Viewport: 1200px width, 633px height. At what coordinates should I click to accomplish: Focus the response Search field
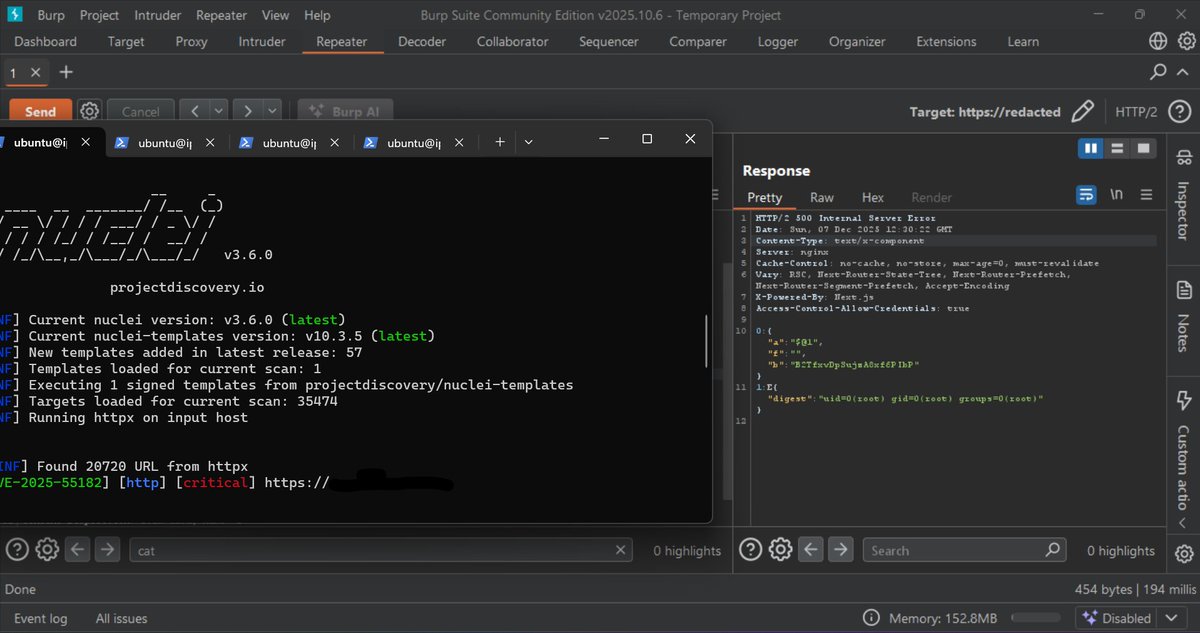(964, 550)
